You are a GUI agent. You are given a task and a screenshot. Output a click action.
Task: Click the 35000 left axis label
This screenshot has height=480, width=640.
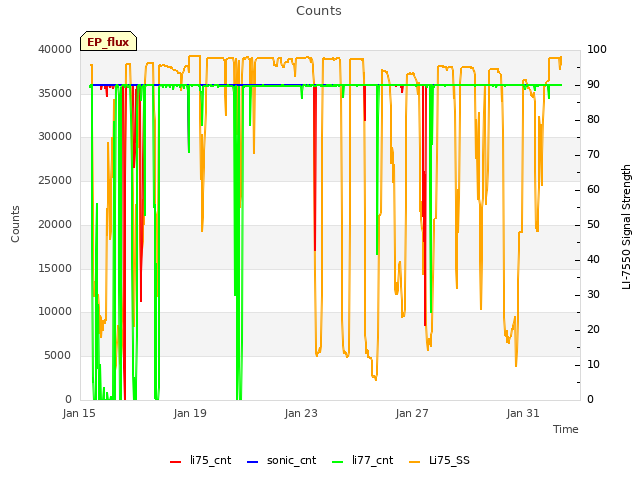pyautogui.click(x=55, y=93)
